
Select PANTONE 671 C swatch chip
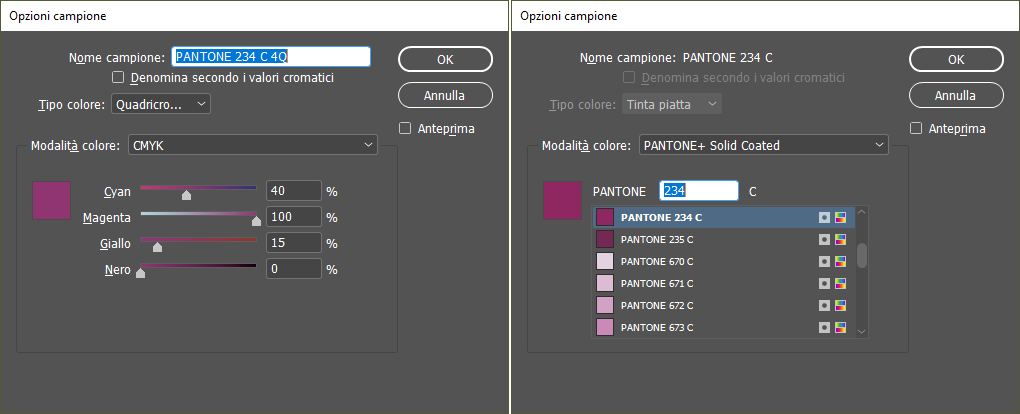(605, 284)
